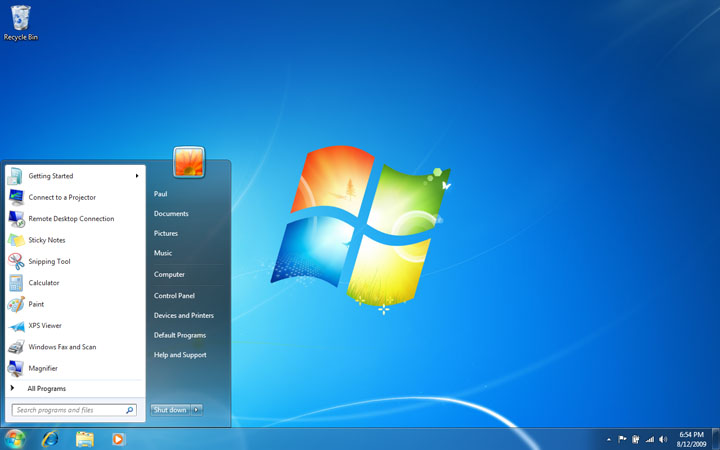Click the Search programs and files box

tap(68, 410)
